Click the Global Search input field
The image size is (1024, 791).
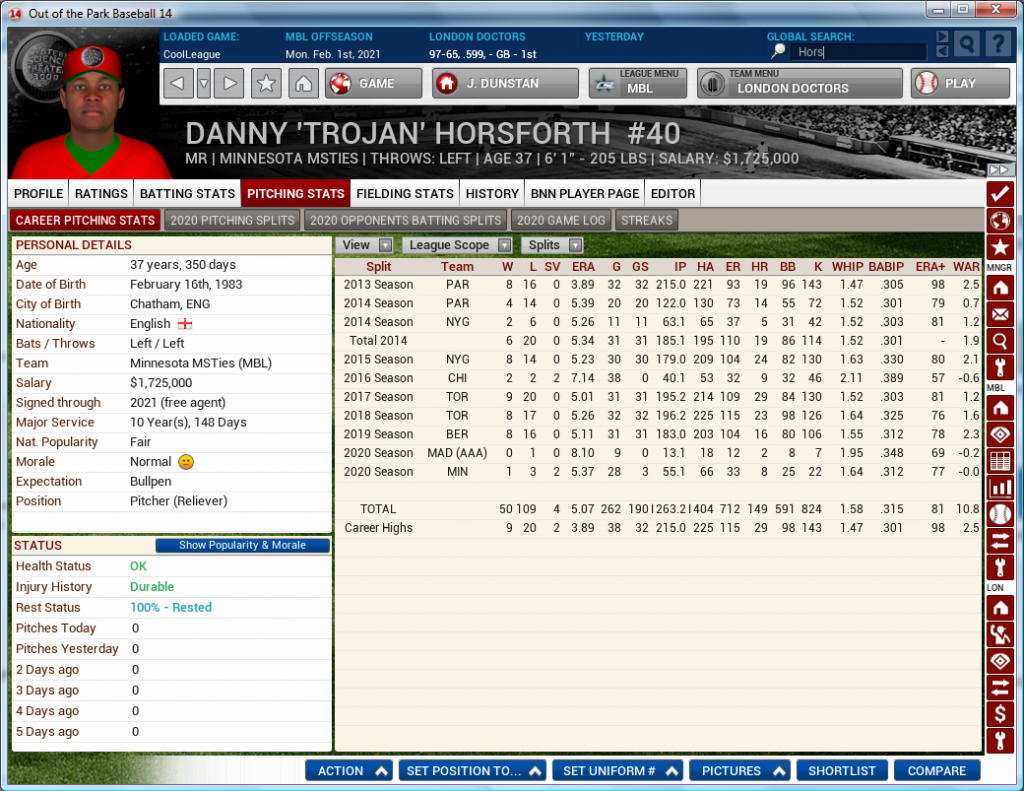pos(858,52)
